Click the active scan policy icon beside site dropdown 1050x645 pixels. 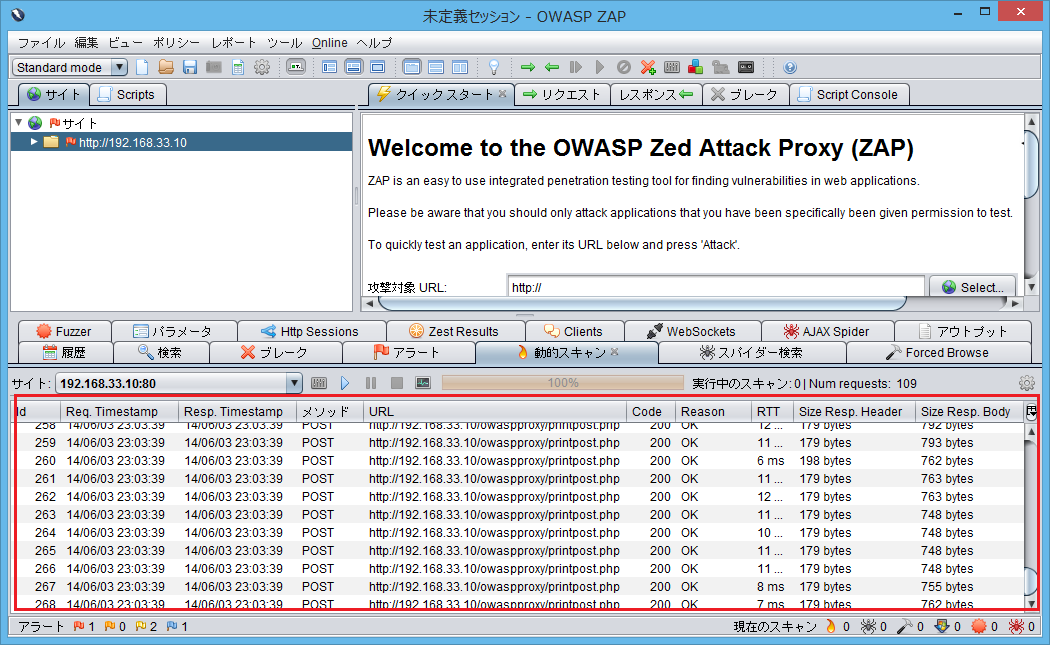319,383
